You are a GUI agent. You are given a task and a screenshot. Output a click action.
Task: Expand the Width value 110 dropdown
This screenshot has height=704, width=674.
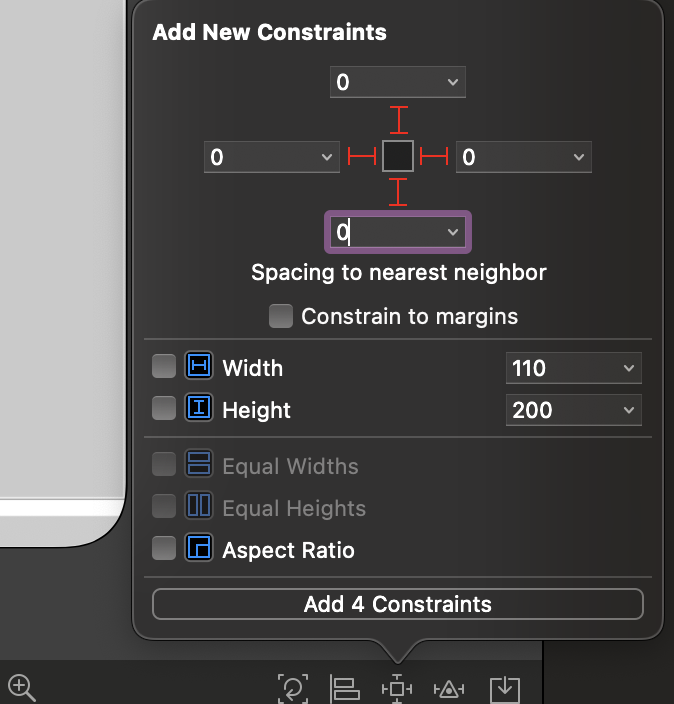[x=629, y=368]
